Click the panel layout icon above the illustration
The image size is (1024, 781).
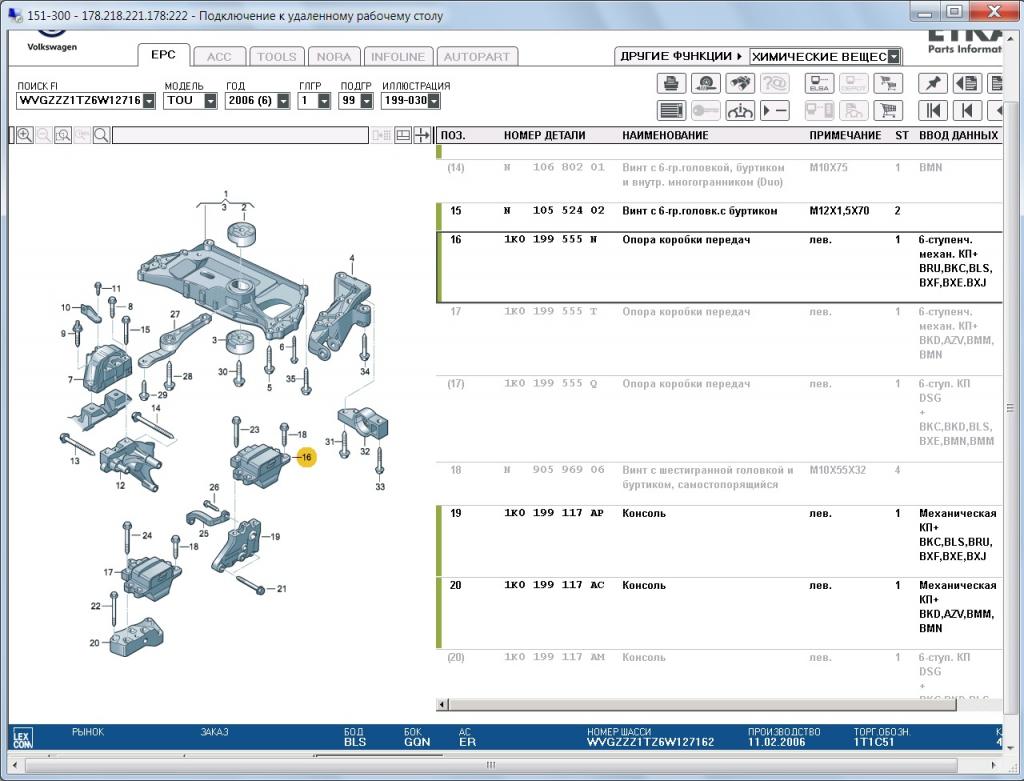coord(403,135)
